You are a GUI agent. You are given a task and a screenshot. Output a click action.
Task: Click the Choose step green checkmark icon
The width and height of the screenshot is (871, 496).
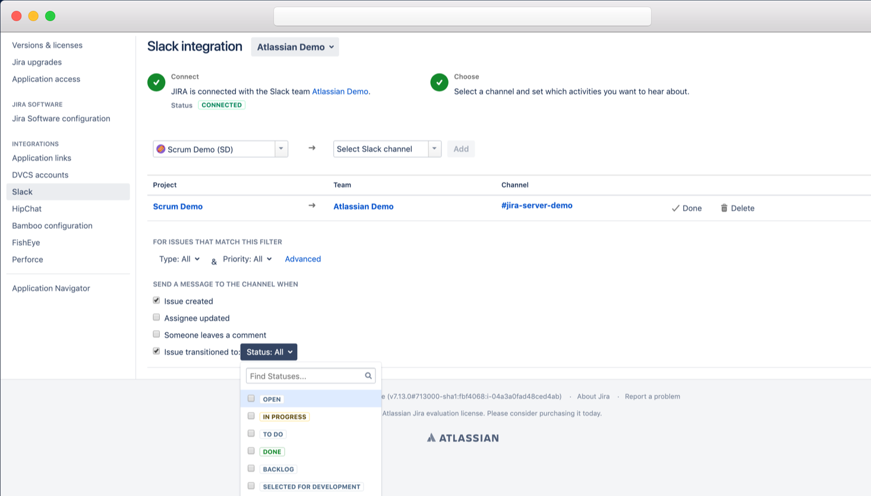tap(439, 82)
